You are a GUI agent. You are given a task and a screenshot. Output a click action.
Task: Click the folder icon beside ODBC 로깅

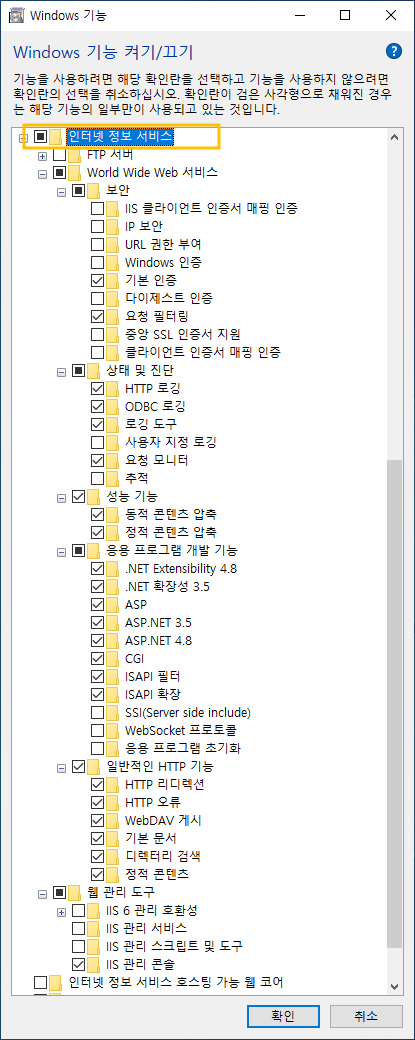point(114,406)
